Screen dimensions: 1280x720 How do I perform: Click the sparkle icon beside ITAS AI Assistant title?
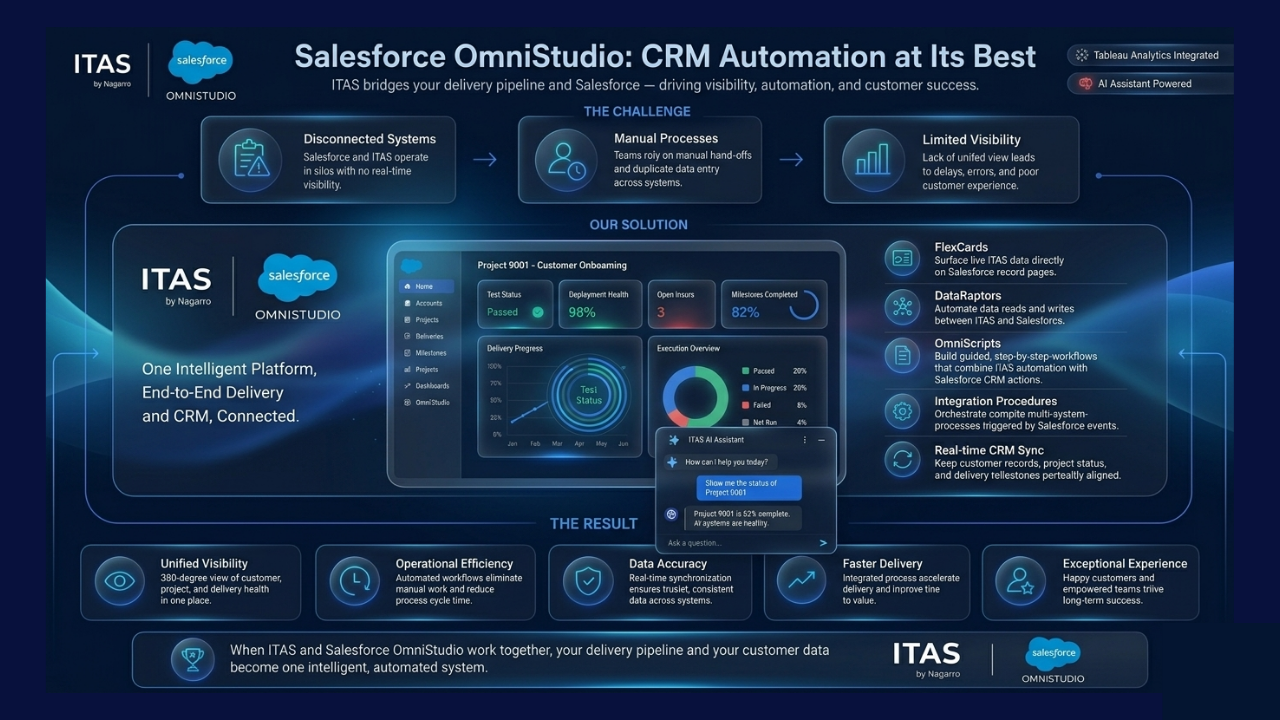[x=674, y=440]
